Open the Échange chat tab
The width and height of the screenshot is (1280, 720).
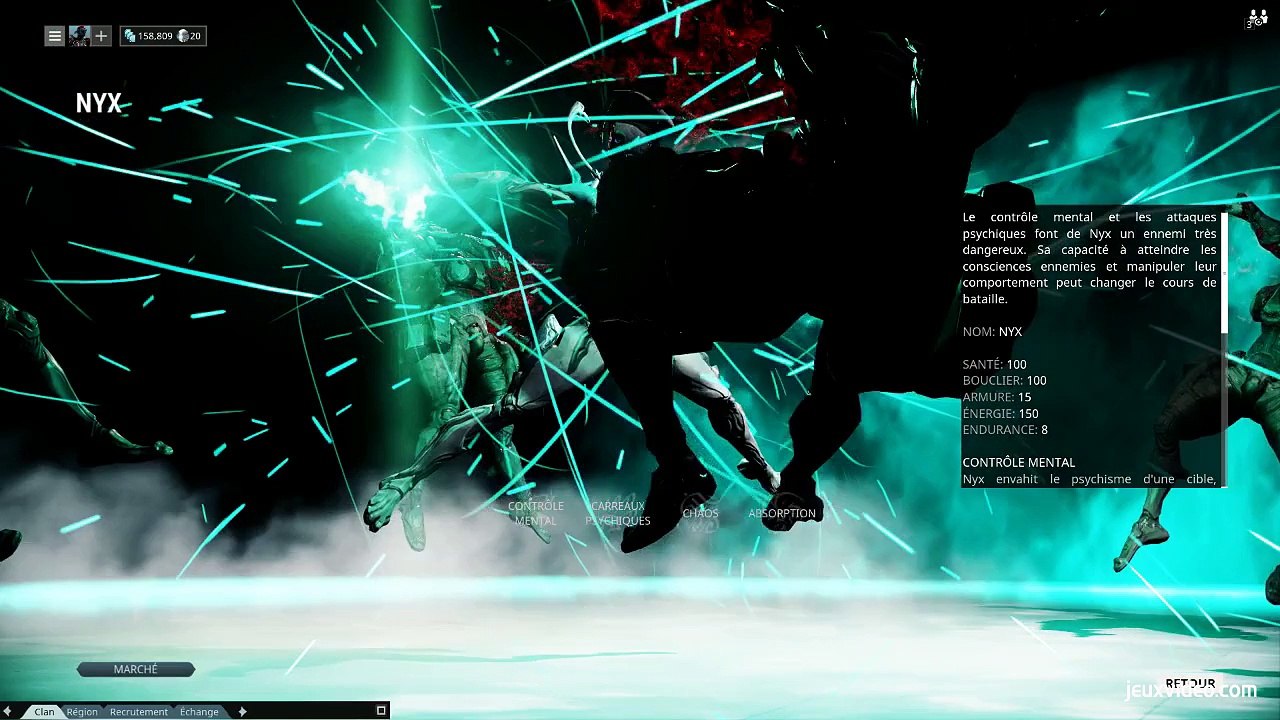[199, 712]
